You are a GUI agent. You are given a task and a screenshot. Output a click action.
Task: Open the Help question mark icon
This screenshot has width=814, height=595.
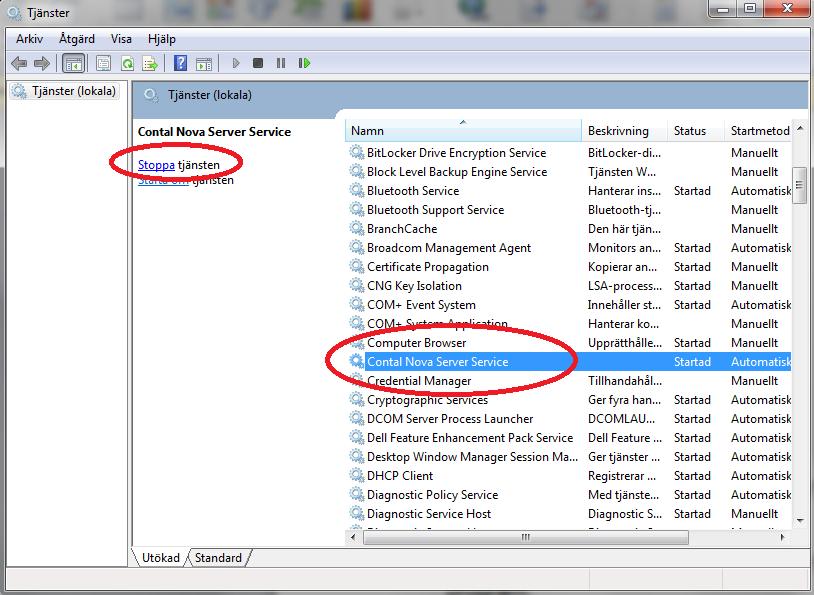click(x=180, y=63)
